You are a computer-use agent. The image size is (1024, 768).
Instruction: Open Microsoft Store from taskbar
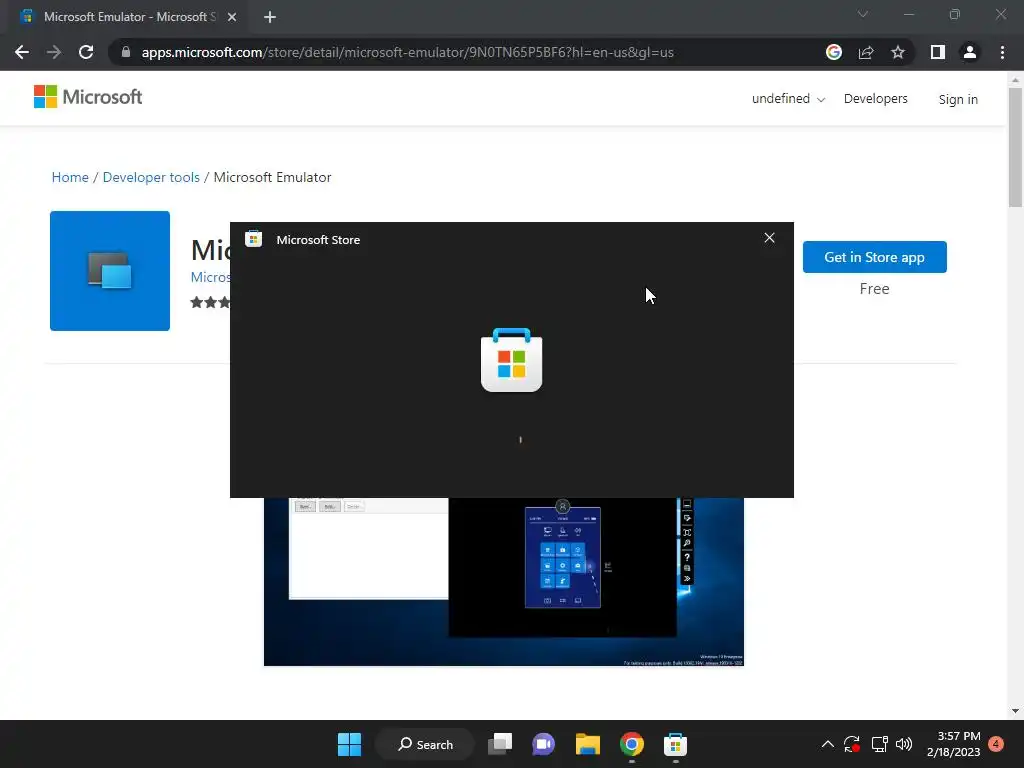click(x=675, y=744)
